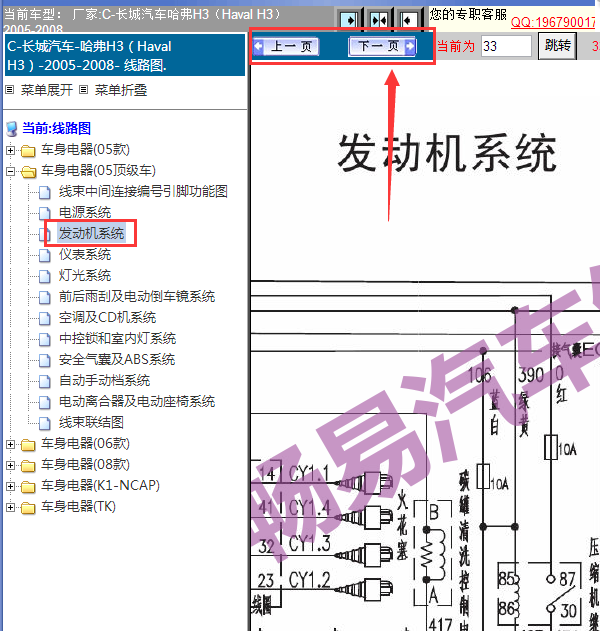Viewport: 600px width, 631px height.
Task: Click the 当前:线路图 computer icon
Action: click(x=12, y=129)
